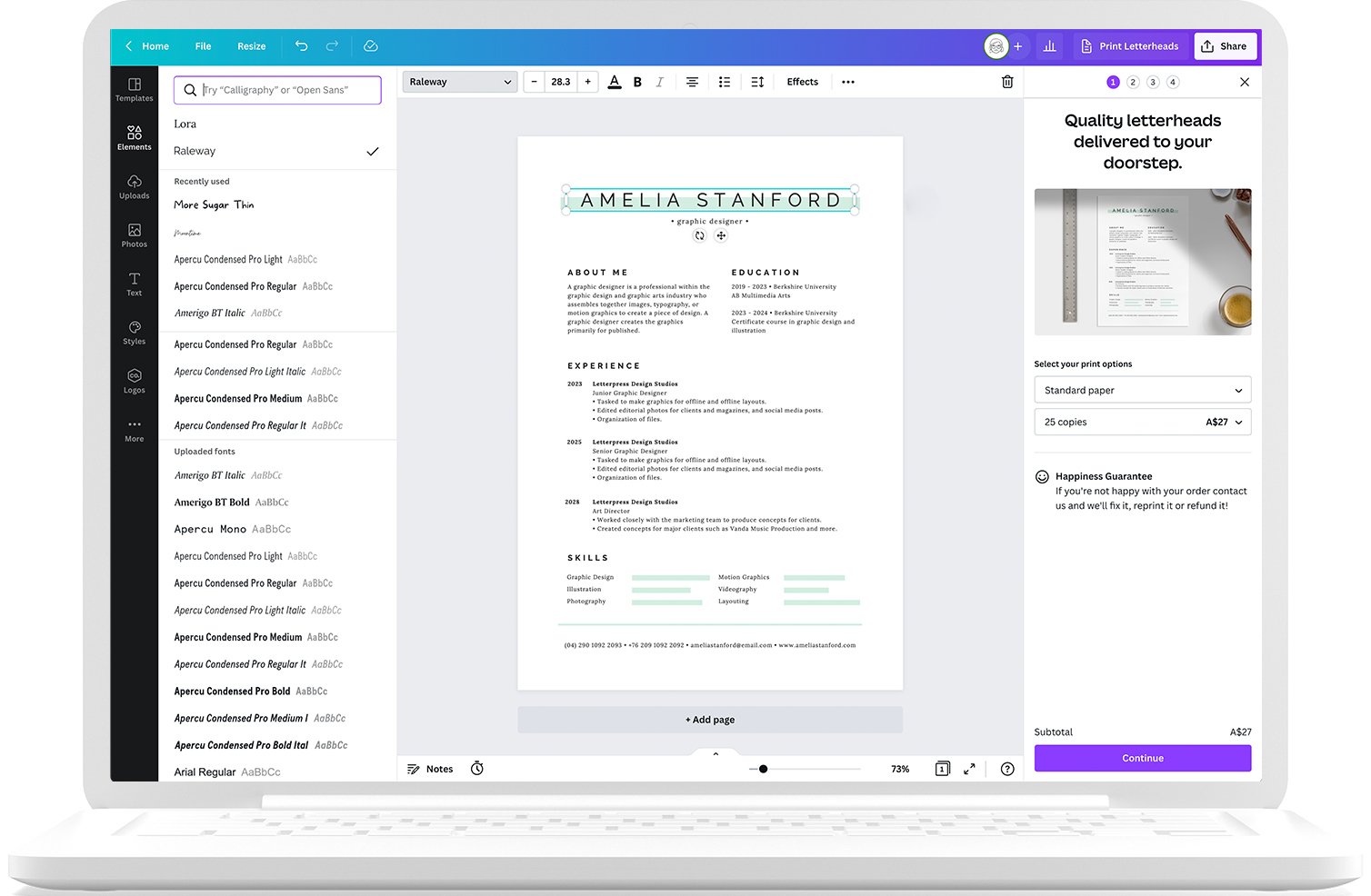The width and height of the screenshot is (1371, 896).
Task: Open the File menu
Action: (x=202, y=45)
